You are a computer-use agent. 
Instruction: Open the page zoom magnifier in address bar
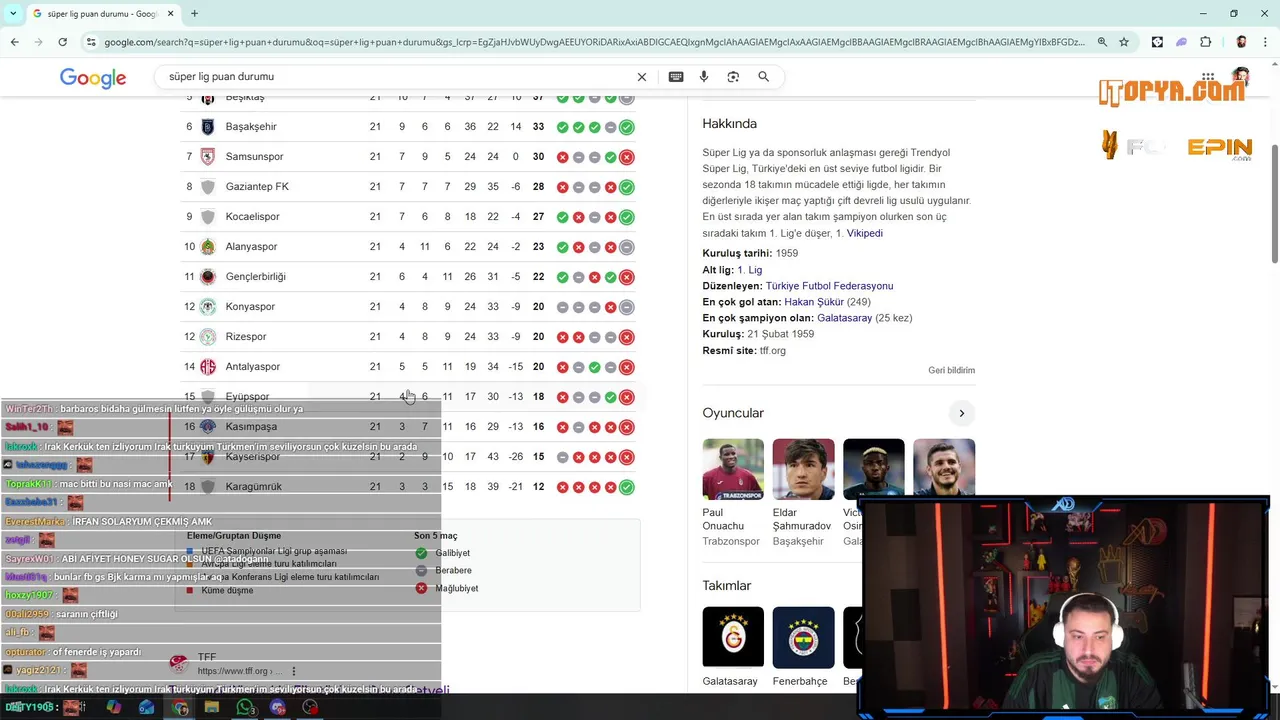(1102, 42)
